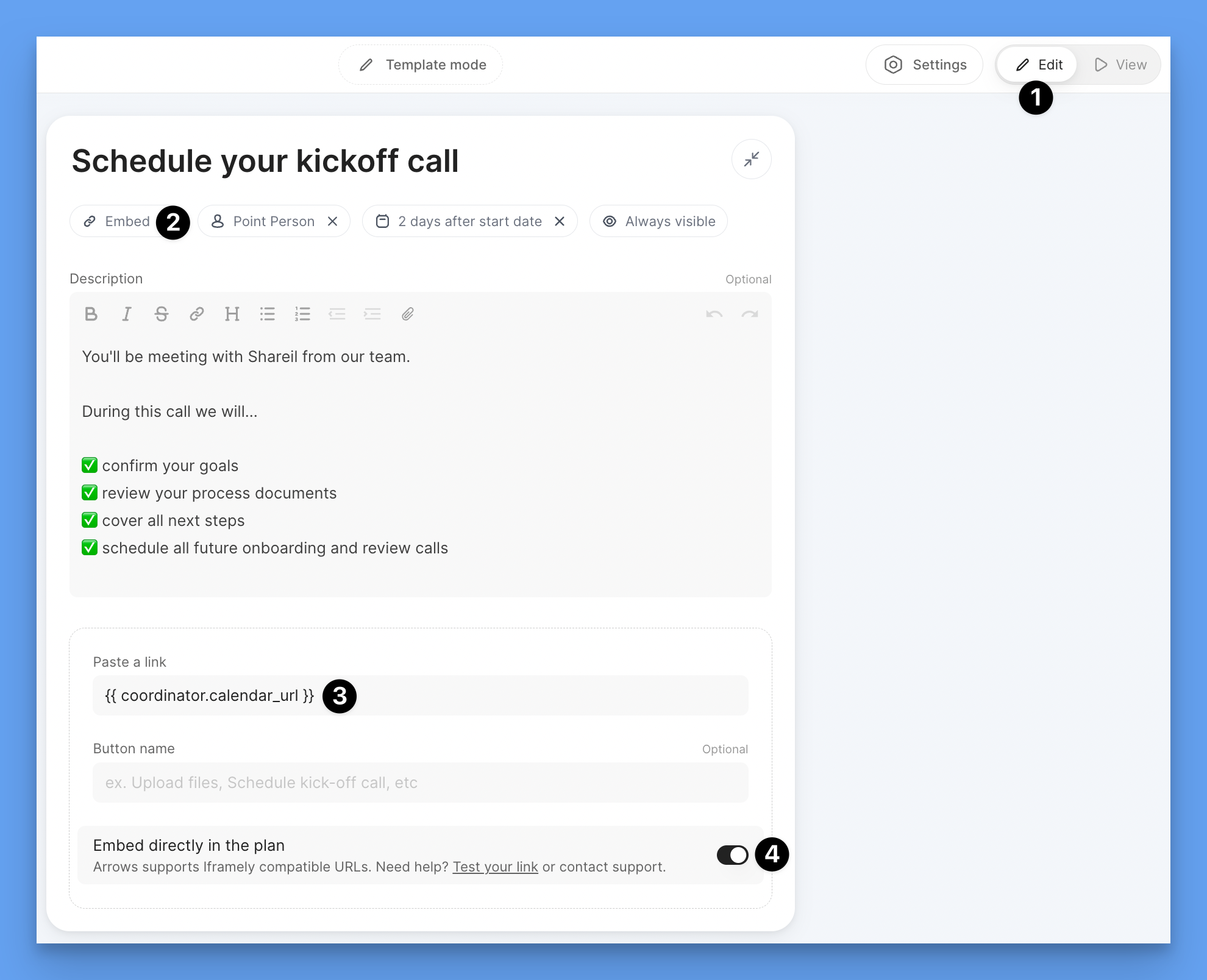Image resolution: width=1207 pixels, height=980 pixels.
Task: Insert a bulleted list
Action: click(267, 314)
